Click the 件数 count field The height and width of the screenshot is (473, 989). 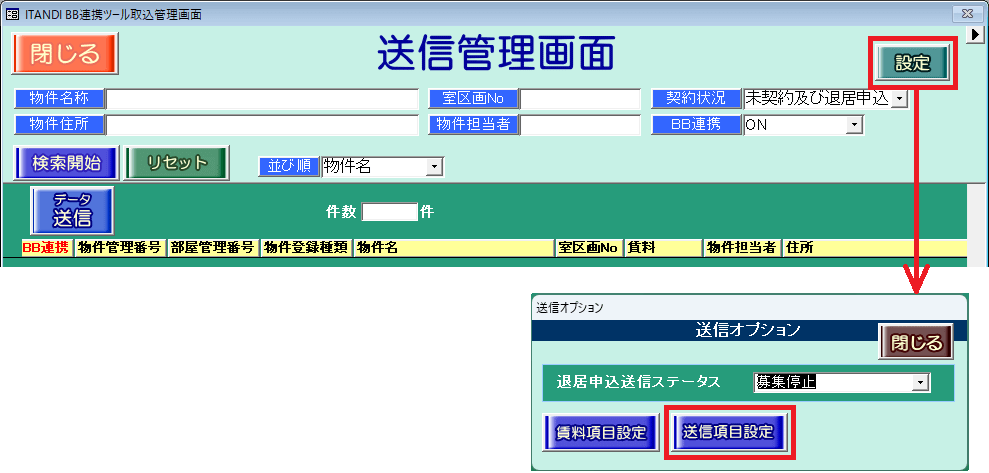[389, 212]
